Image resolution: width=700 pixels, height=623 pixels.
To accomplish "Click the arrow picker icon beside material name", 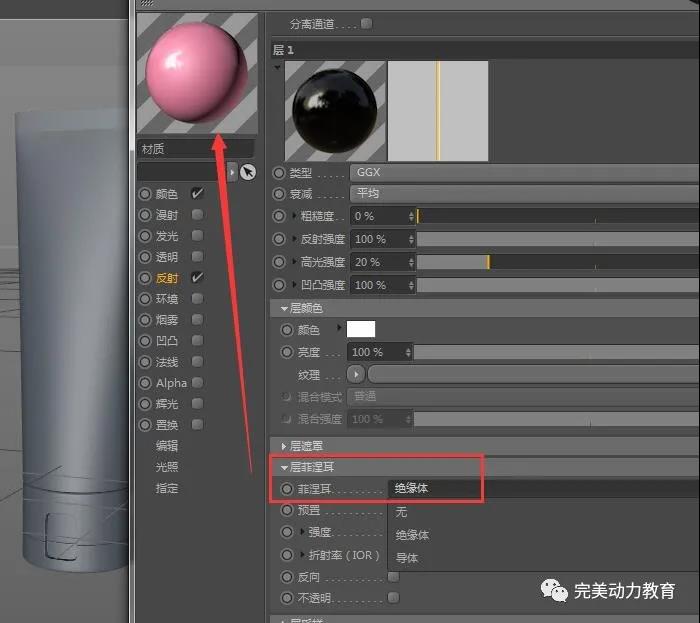I will point(248,172).
